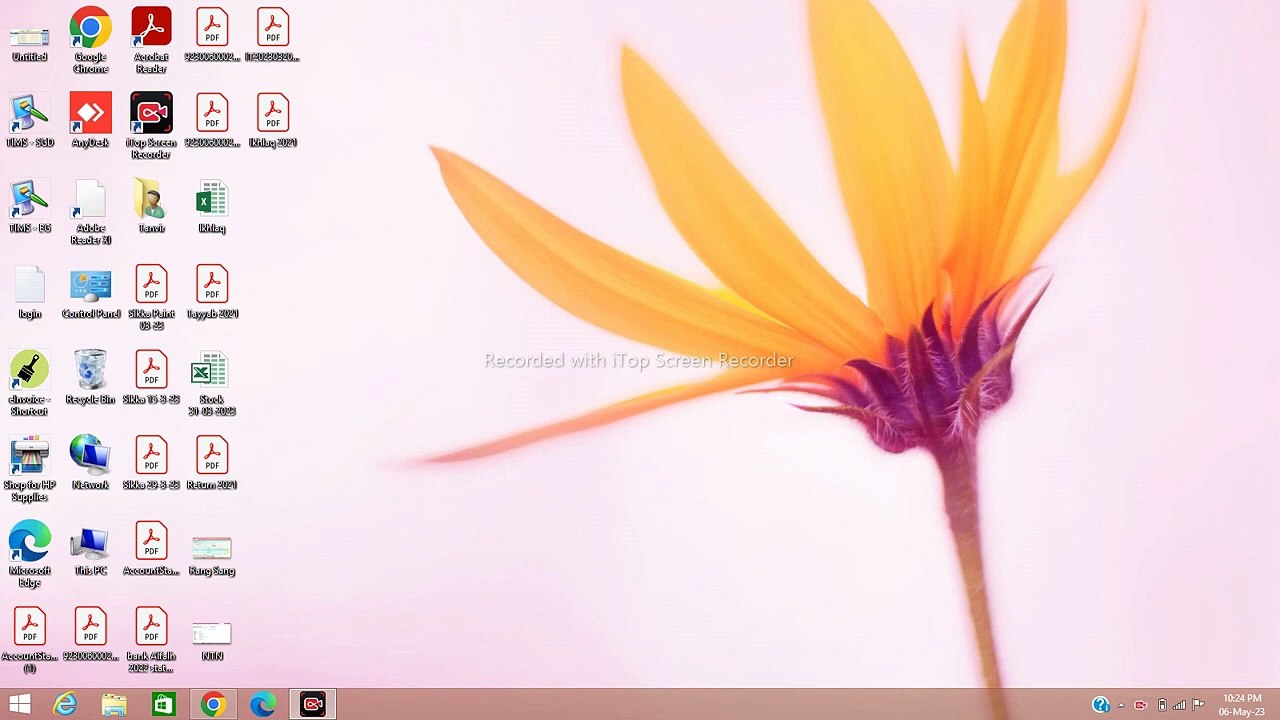Open the Acrobat Reader desktop shortcut
This screenshot has height=720, width=1280.
[151, 30]
